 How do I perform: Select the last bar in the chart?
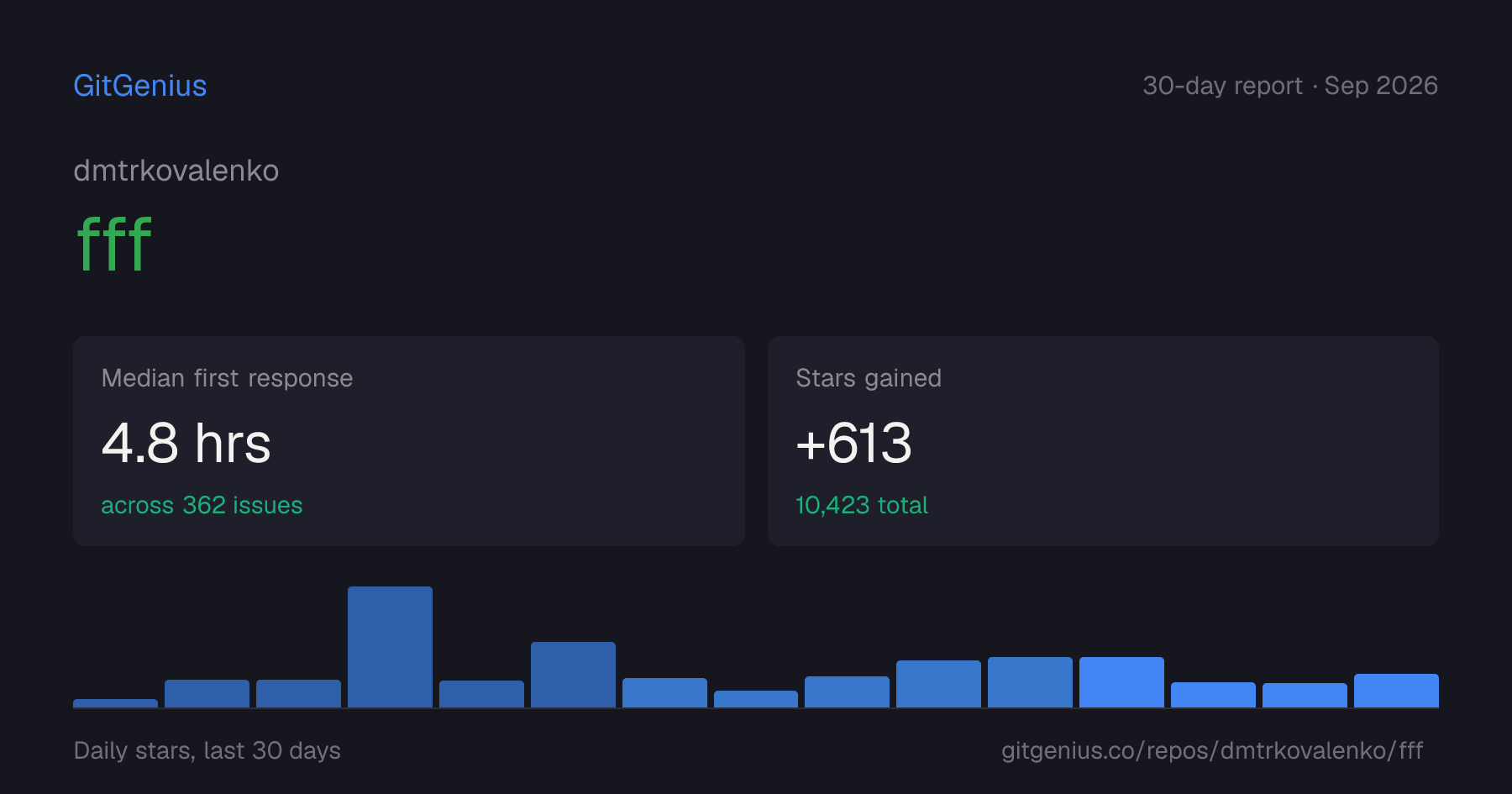click(x=1396, y=691)
